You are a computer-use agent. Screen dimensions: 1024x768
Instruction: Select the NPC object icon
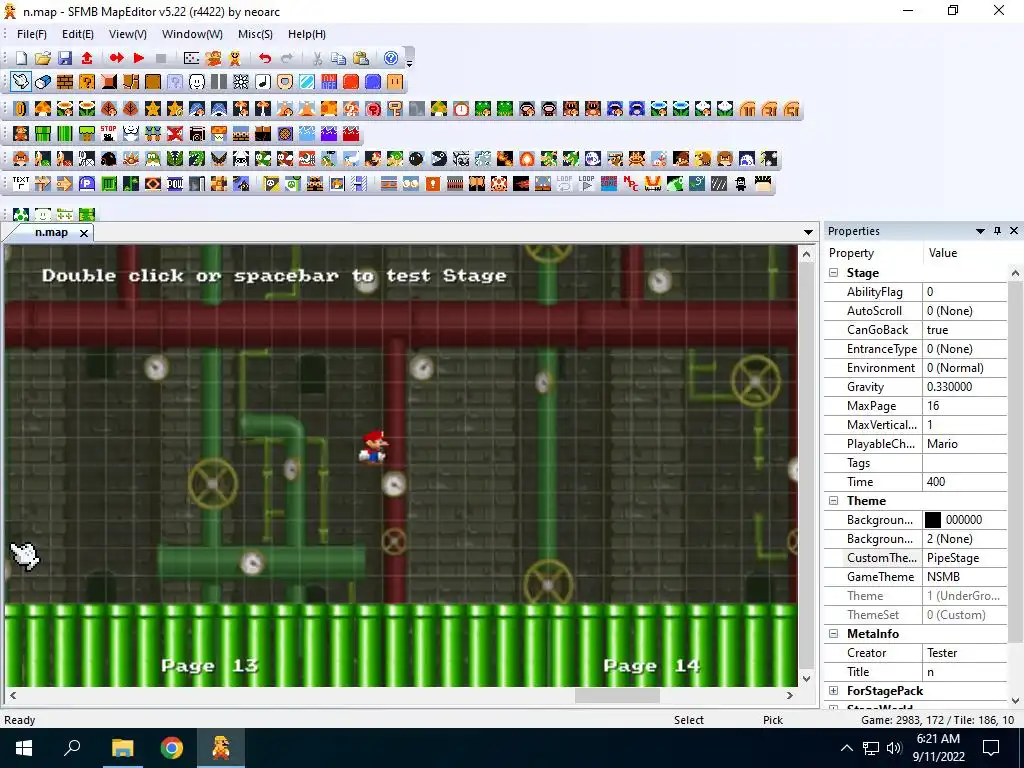tap(631, 184)
